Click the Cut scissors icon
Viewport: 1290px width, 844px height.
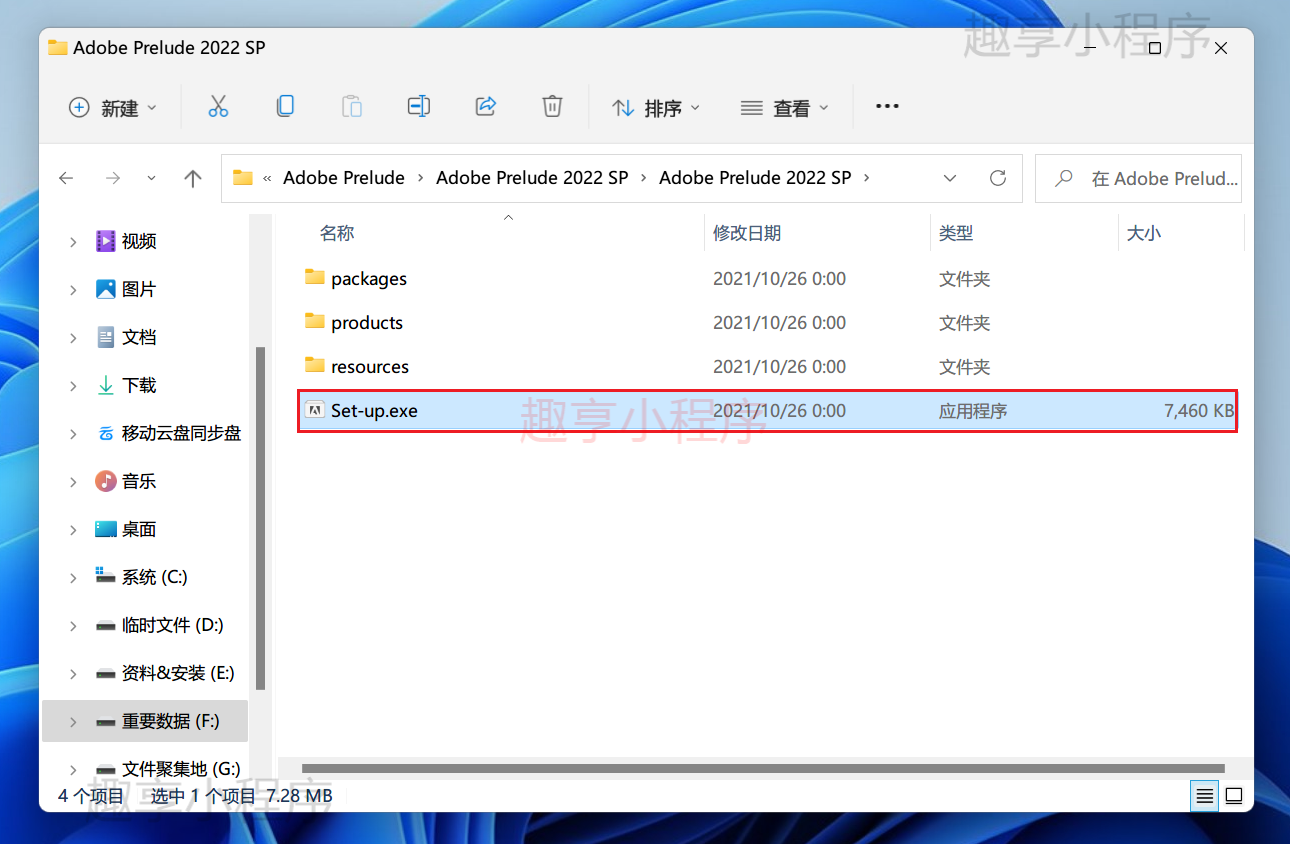[x=218, y=107]
